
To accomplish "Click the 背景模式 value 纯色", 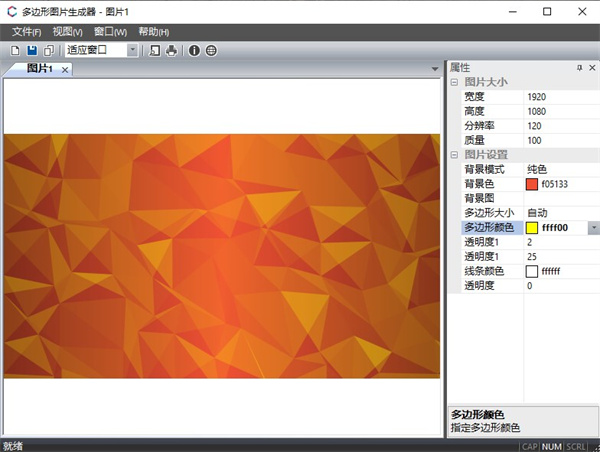I will point(561,170).
